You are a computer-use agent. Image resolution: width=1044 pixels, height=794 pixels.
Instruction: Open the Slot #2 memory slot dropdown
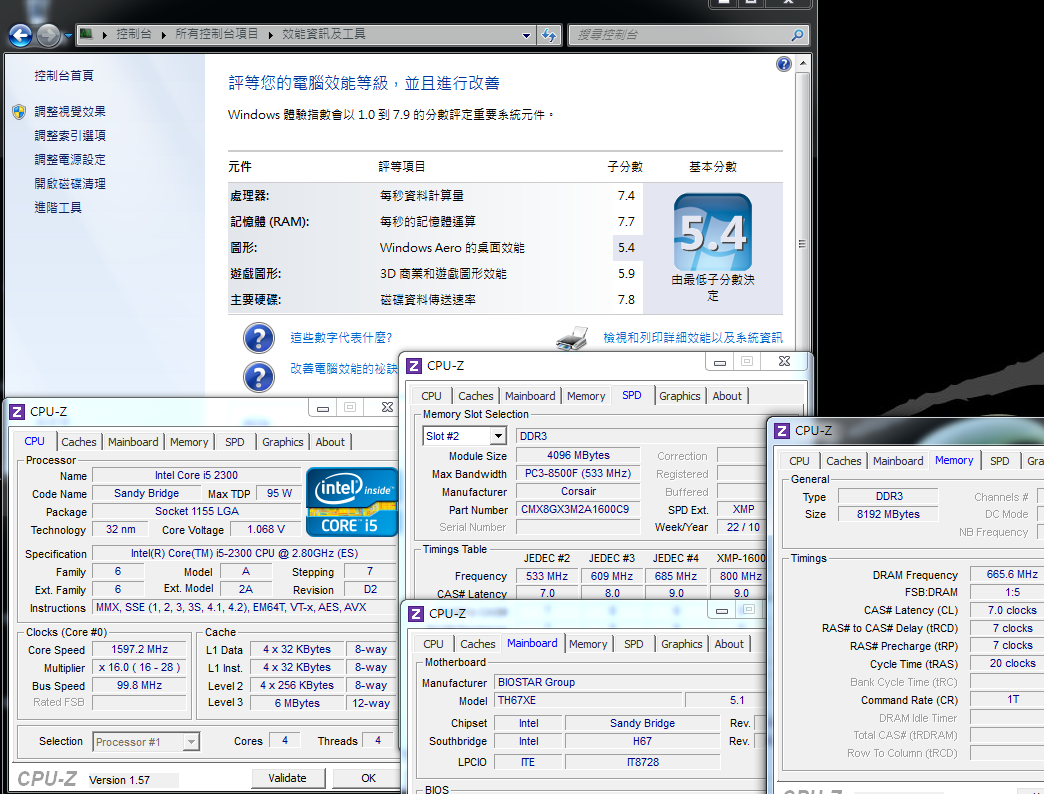(498, 436)
